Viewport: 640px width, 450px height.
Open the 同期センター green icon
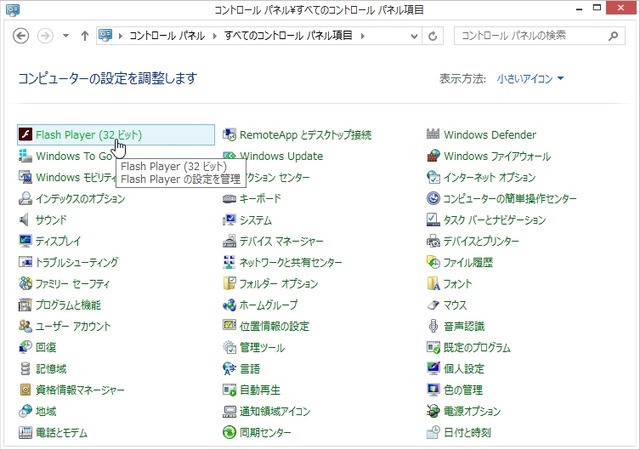(229, 432)
